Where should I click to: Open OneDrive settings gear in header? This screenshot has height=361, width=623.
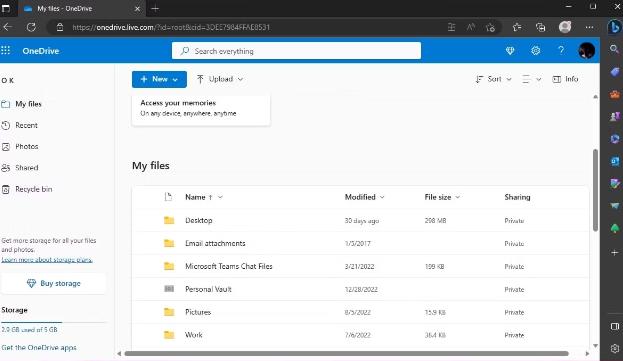point(535,50)
